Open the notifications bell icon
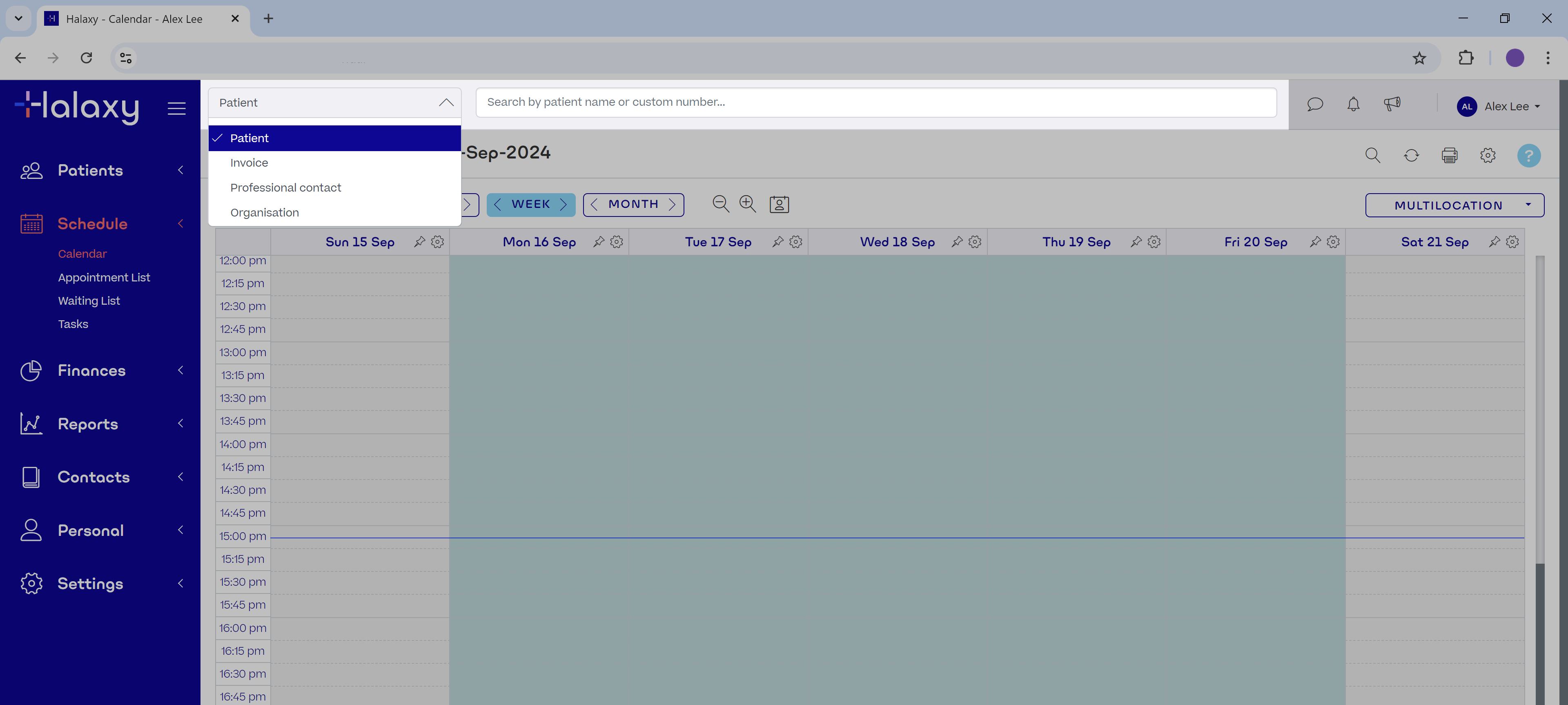Image resolution: width=1568 pixels, height=705 pixels. coord(1353,105)
